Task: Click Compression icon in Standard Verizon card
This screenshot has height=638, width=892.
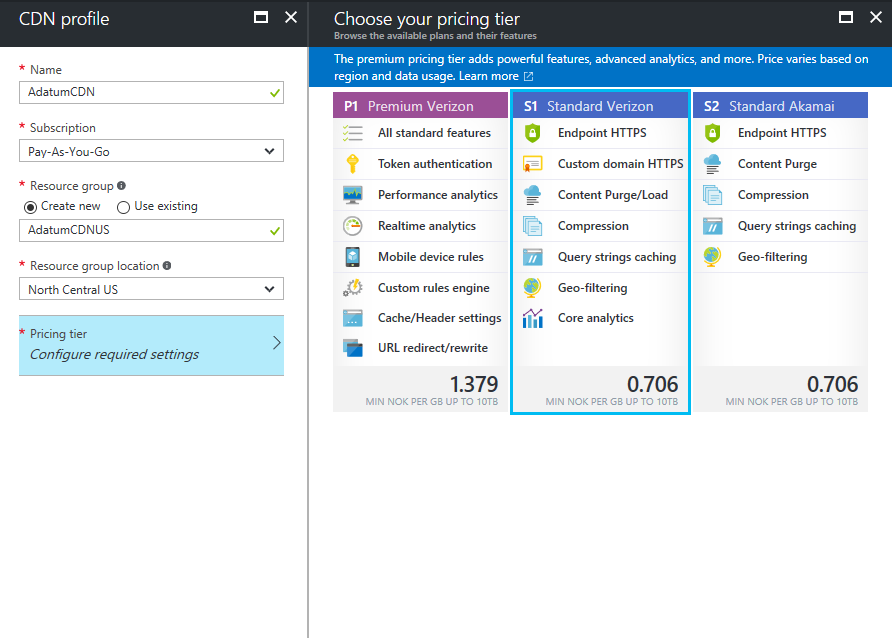Action: [x=532, y=226]
